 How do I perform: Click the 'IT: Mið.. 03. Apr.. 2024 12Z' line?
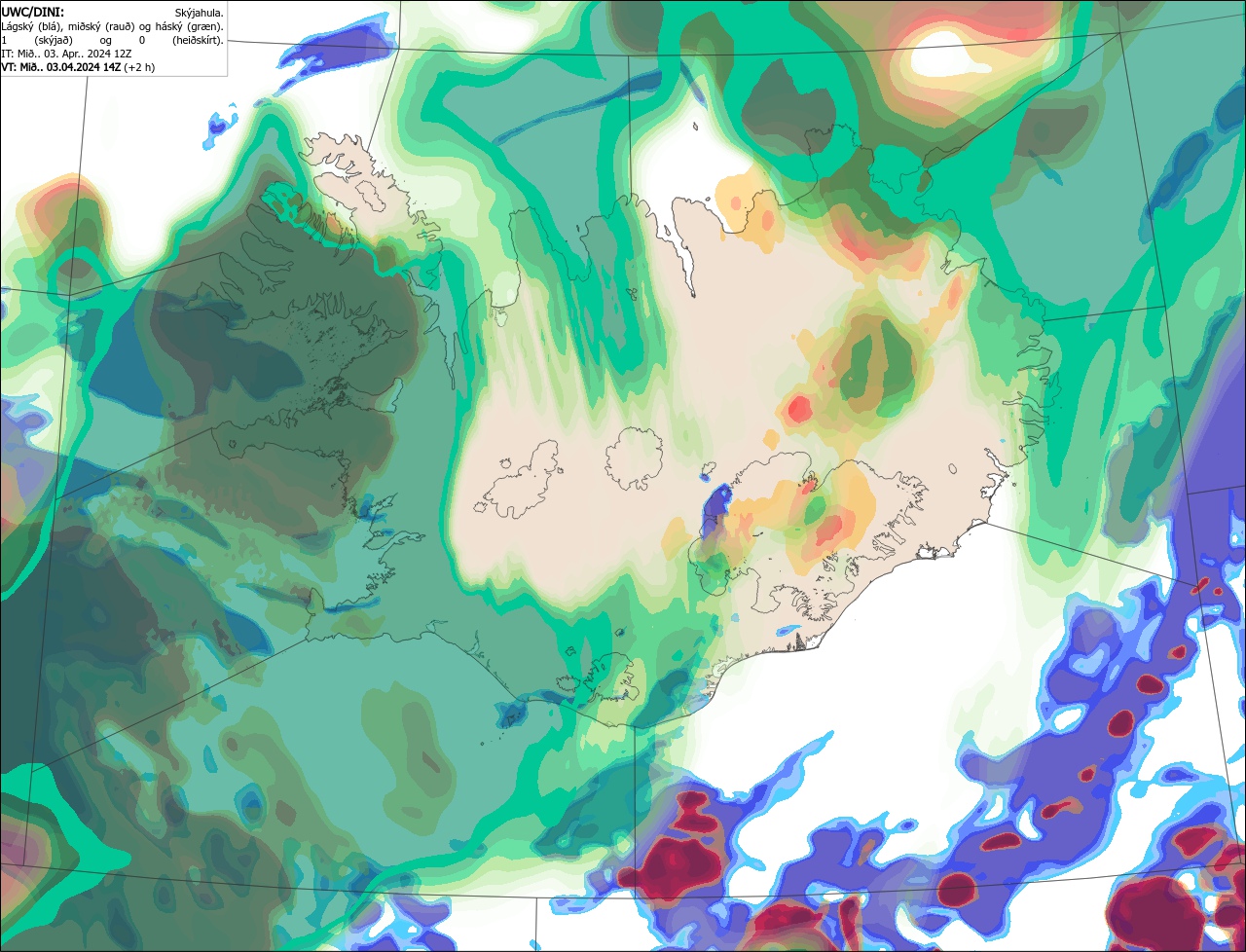66,54
